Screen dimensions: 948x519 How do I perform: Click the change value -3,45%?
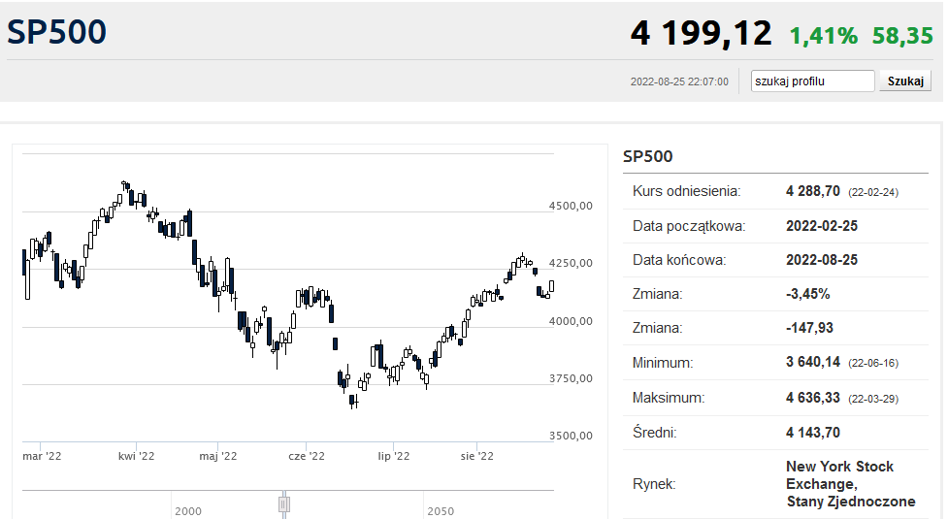[808, 295]
